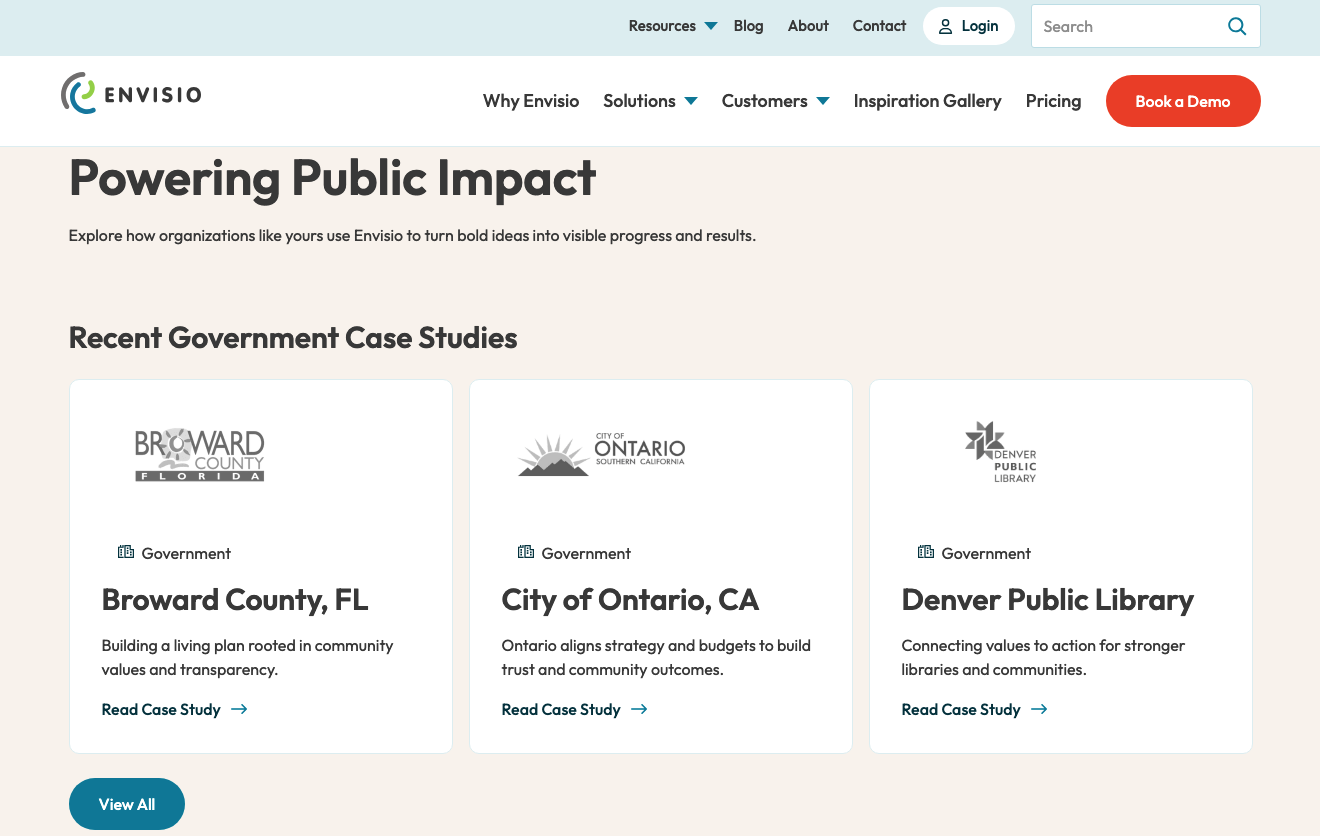Click the Government building icon on Ontario card
Viewport: 1320px width, 836px height.
coord(525,551)
